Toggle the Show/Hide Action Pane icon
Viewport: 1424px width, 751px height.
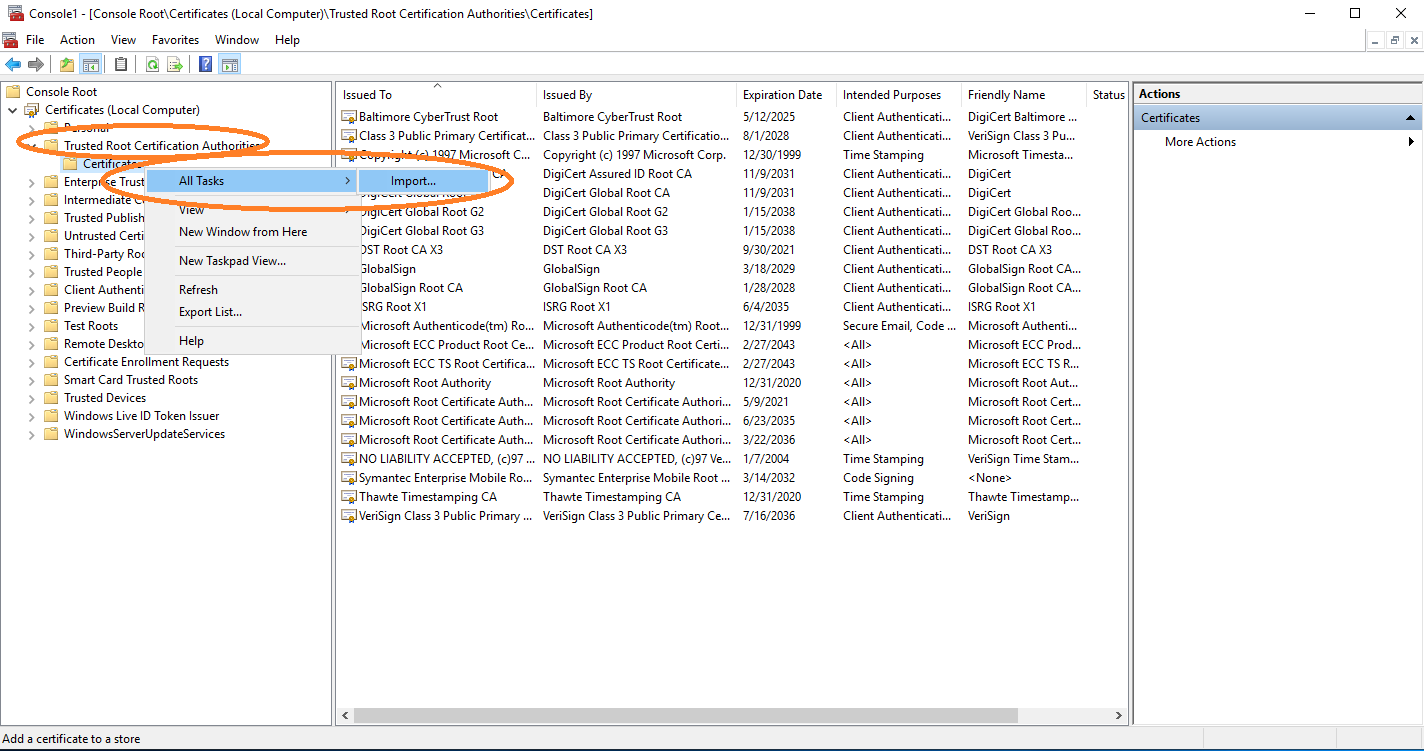(229, 64)
